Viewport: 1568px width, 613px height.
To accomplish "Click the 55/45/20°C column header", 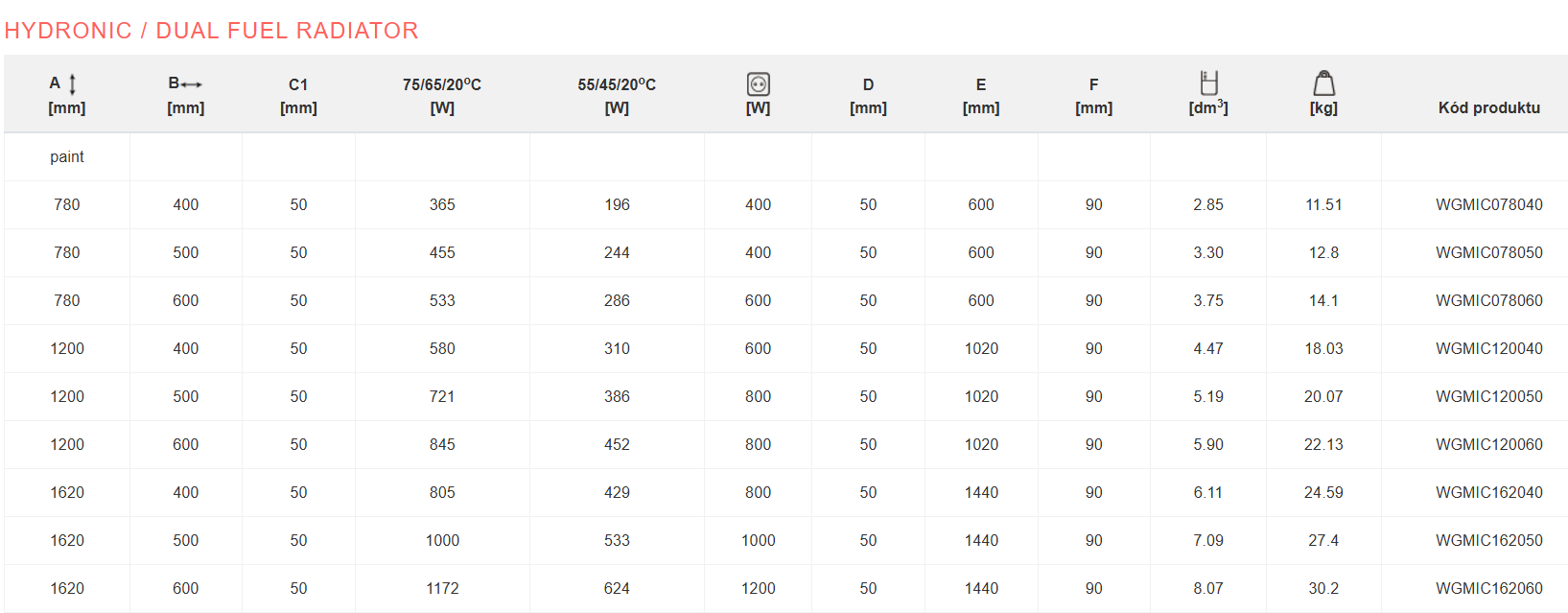I will 617,95.
